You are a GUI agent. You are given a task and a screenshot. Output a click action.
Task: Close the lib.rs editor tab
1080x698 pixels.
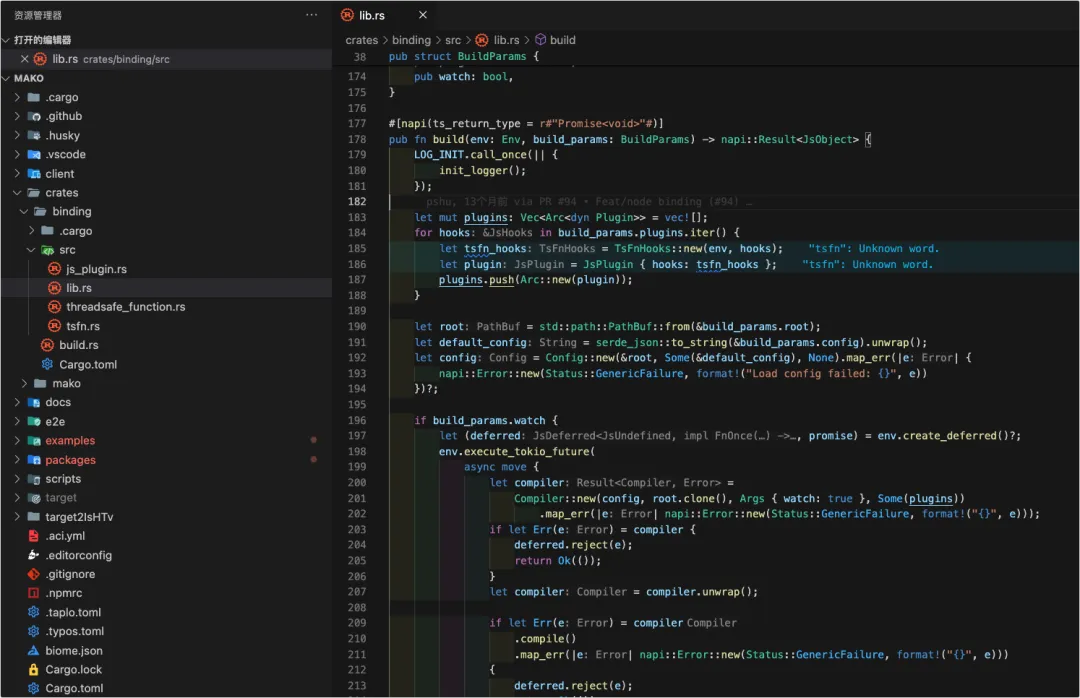click(422, 15)
